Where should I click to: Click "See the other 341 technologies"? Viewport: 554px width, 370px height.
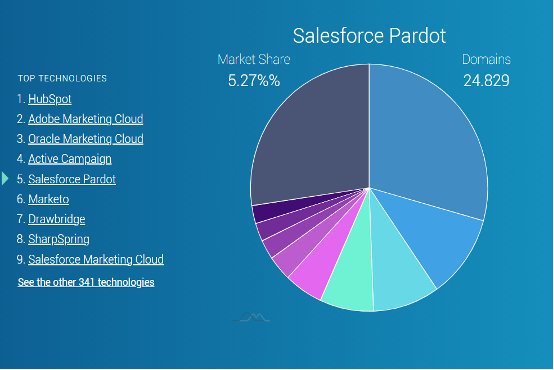click(x=86, y=282)
